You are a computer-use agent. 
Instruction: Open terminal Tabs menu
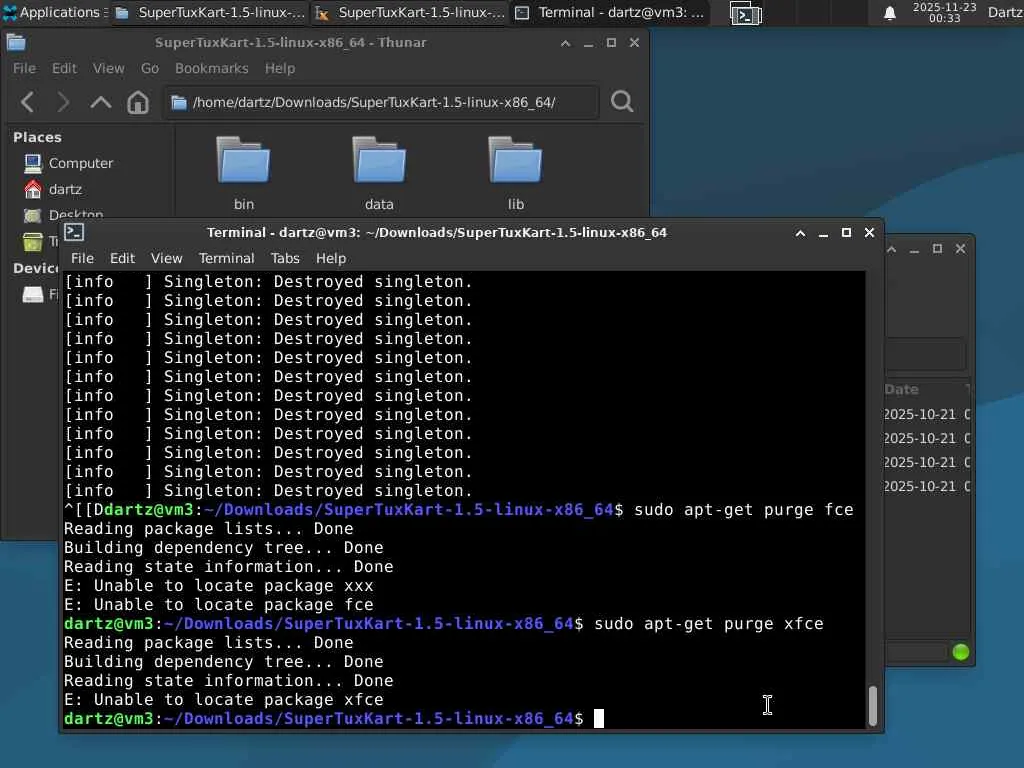(x=285, y=258)
